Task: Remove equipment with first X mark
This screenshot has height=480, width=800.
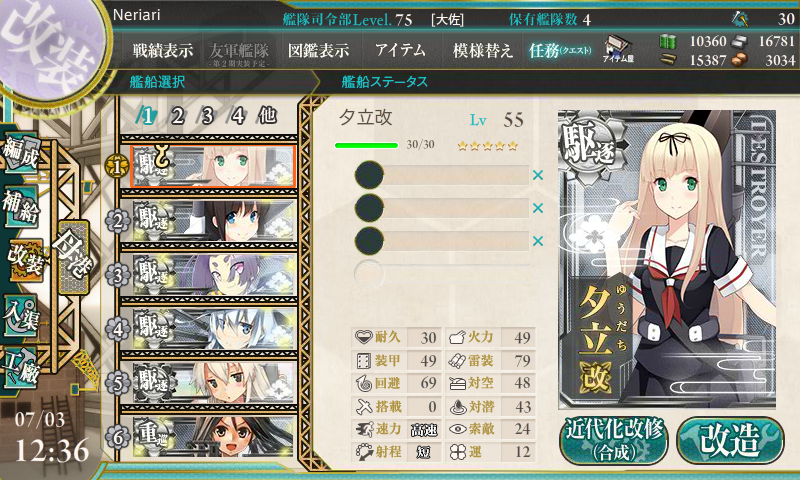Action: (x=537, y=175)
